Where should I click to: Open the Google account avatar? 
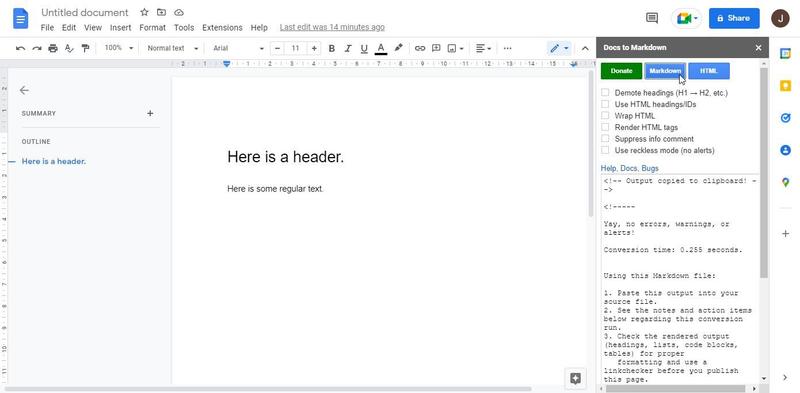coord(780,18)
